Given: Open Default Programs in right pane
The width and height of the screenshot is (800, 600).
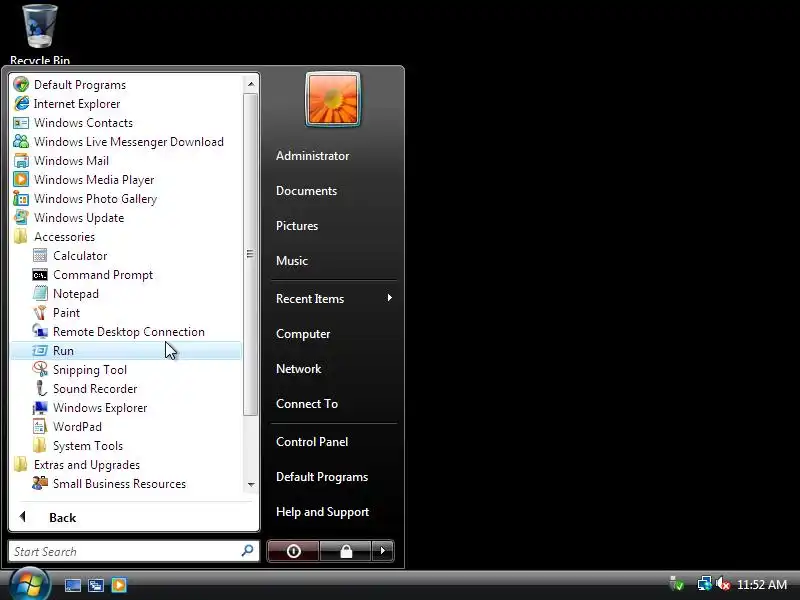Looking at the screenshot, I should 321,477.
